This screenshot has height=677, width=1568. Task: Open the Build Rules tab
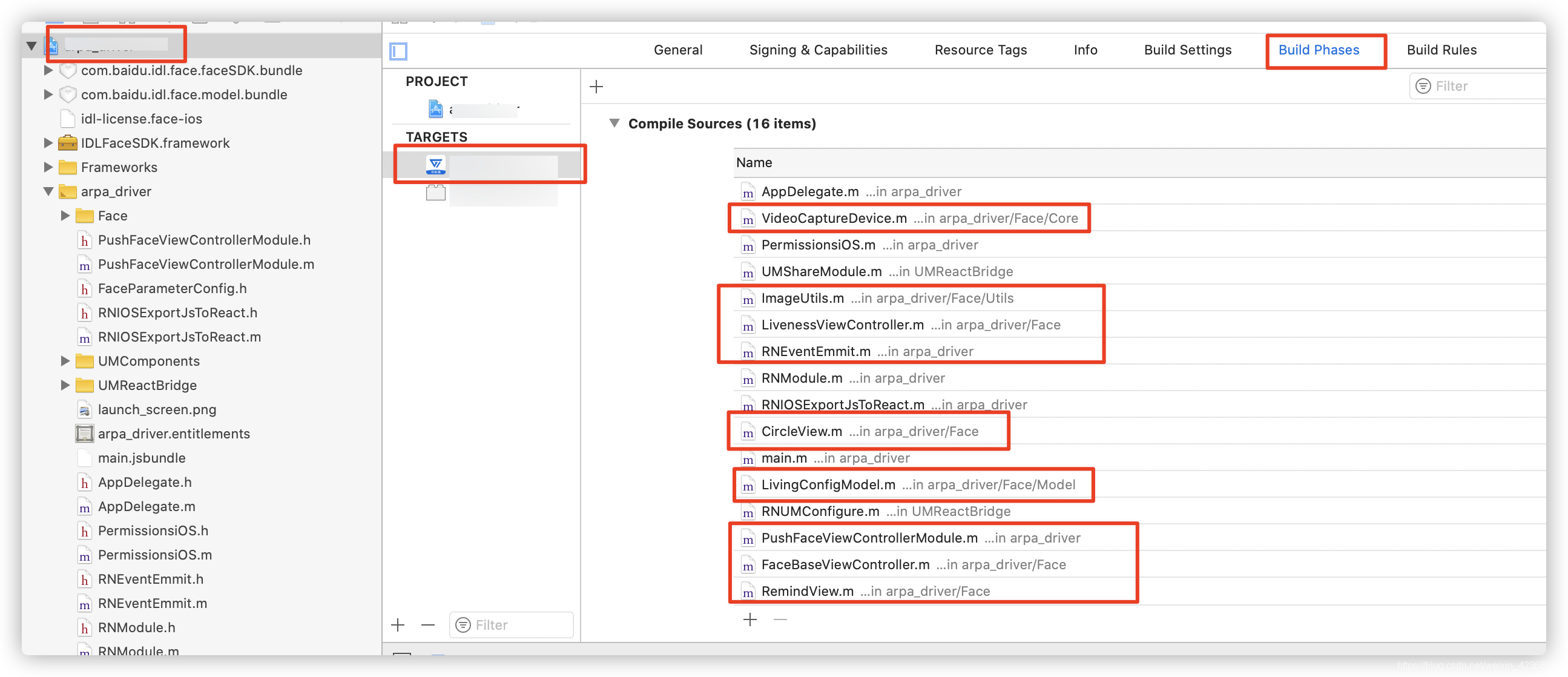pos(1441,50)
